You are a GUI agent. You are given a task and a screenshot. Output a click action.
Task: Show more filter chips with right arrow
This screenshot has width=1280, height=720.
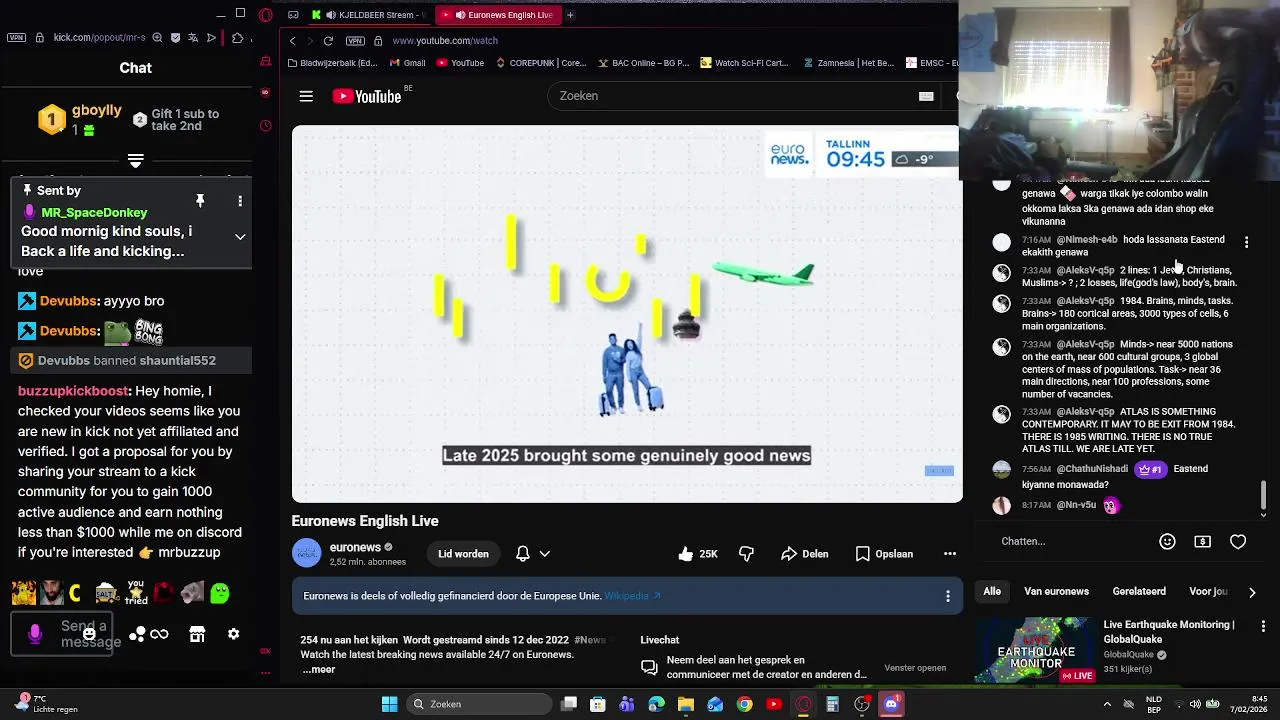(1252, 592)
